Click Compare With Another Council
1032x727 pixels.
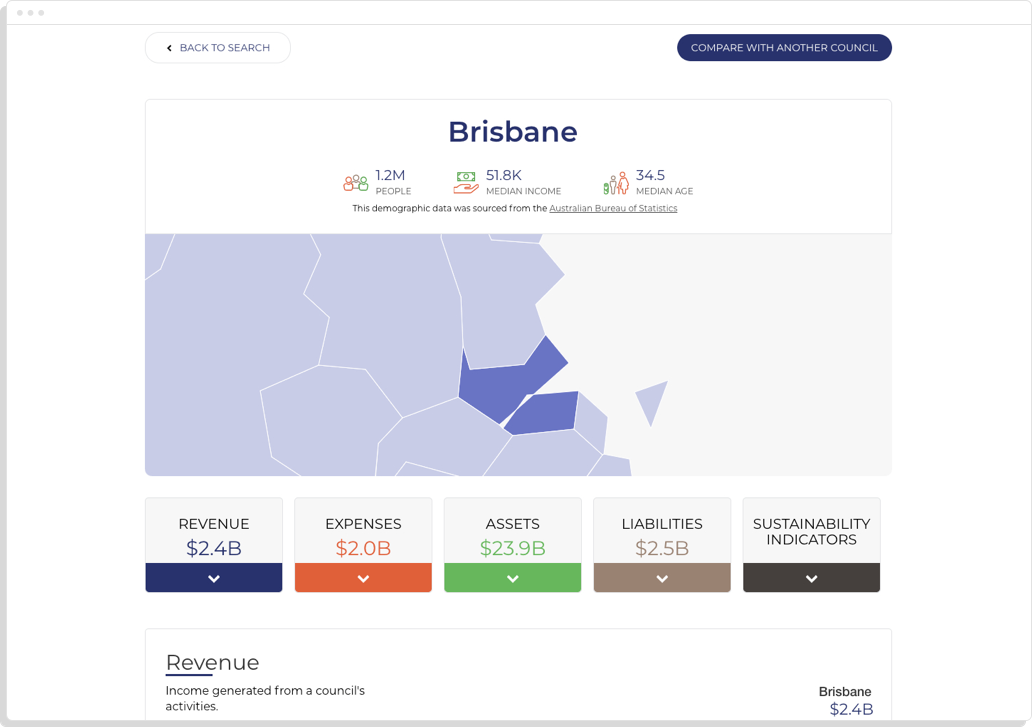tap(784, 47)
